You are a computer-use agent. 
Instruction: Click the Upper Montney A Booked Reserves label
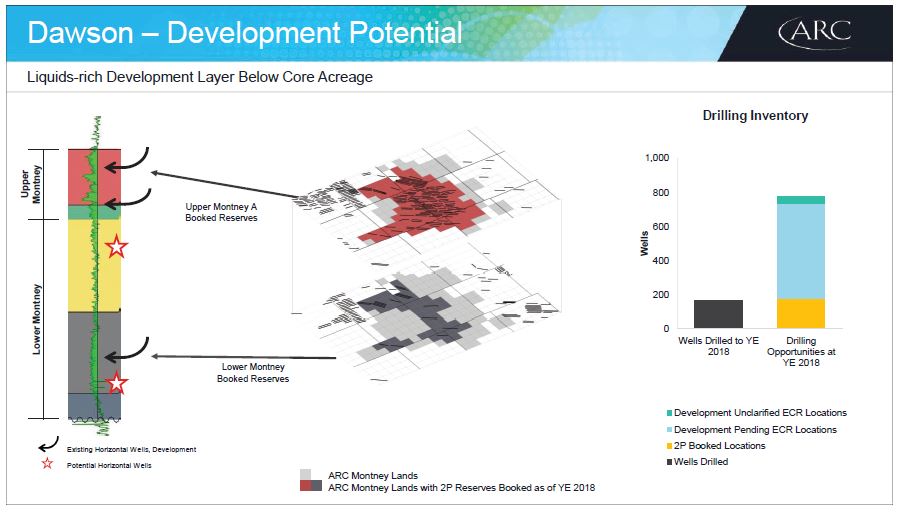pyautogui.click(x=221, y=212)
